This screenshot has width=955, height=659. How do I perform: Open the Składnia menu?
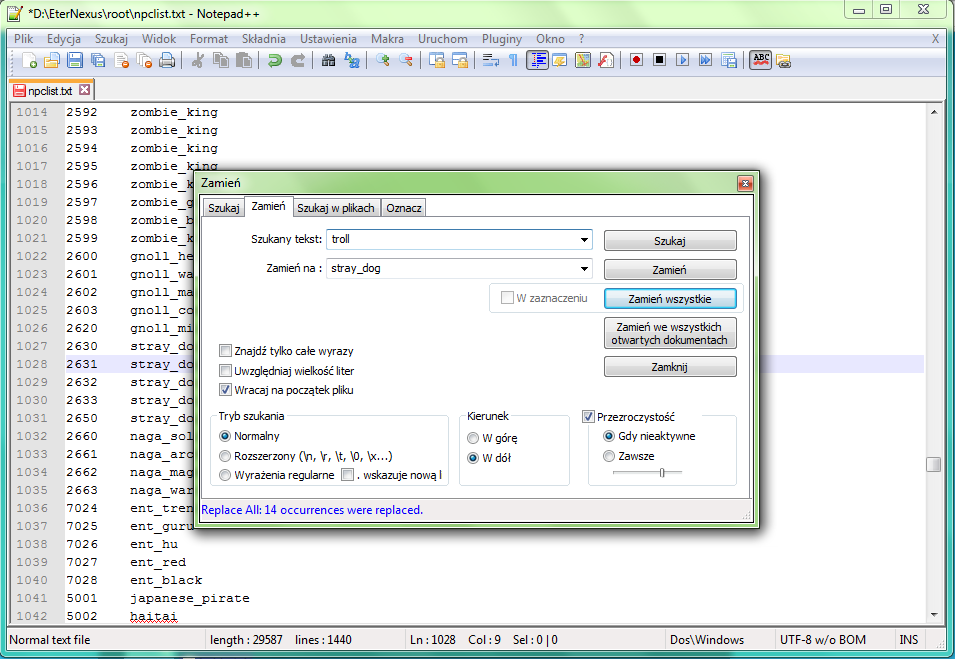[x=263, y=38]
